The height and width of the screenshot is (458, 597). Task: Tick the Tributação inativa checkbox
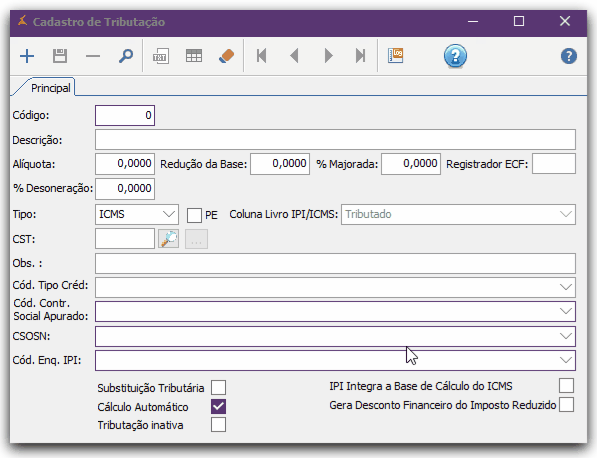[x=219, y=424]
